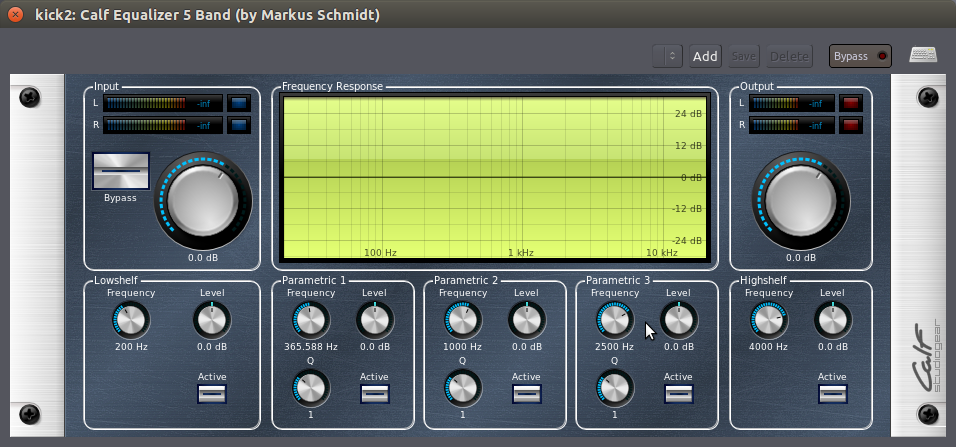Click the Input 0.0 dB gain value
Screen dimensions: 956x447
point(203,258)
